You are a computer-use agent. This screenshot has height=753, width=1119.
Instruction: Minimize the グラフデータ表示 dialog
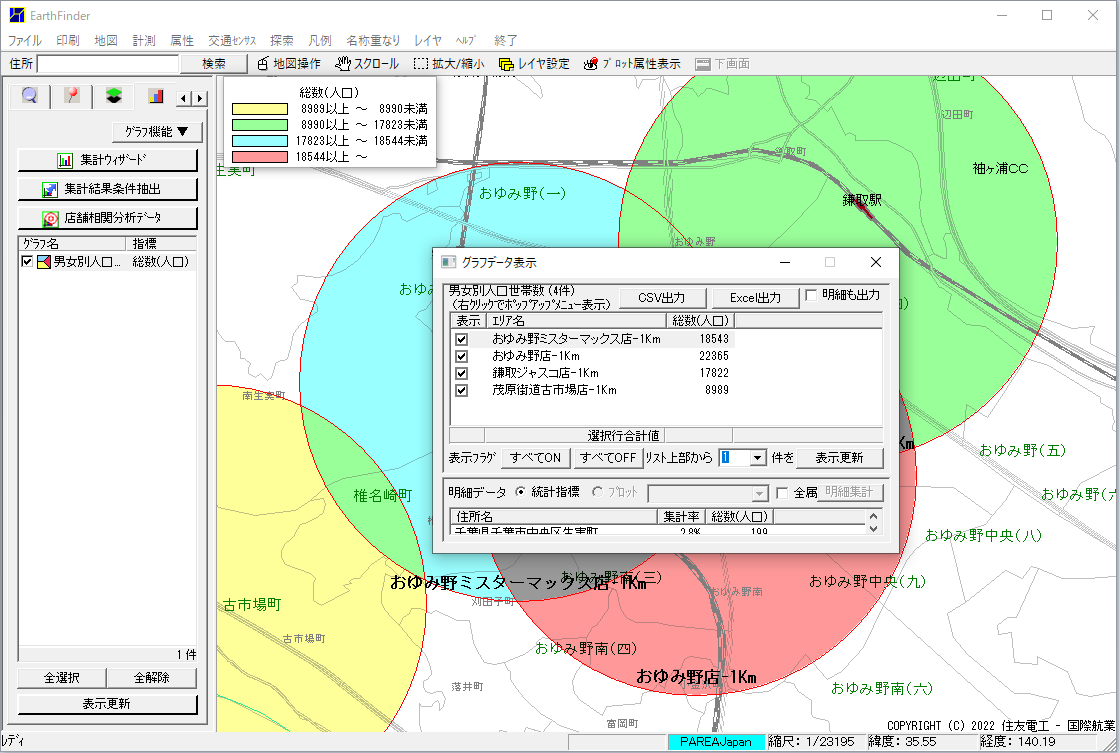pyautogui.click(x=785, y=262)
